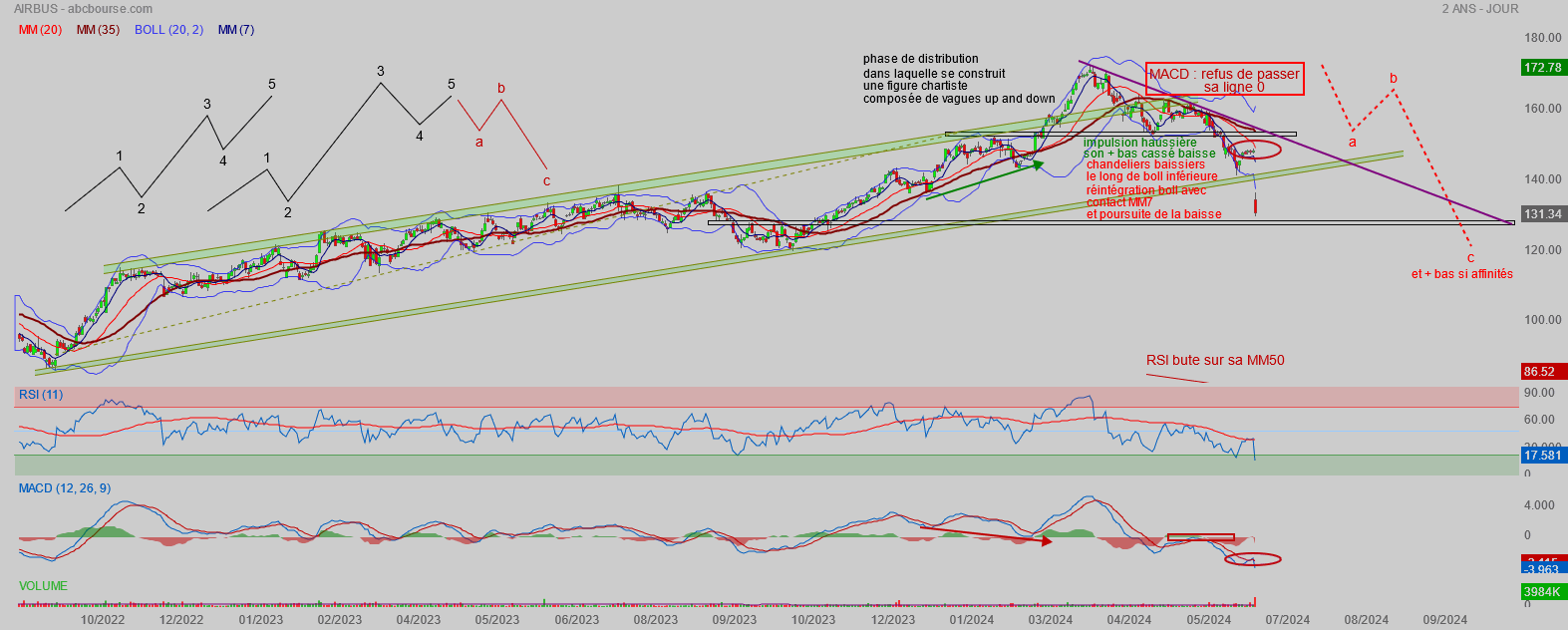Click the 60.00 RSI axis value

pyautogui.click(x=1540, y=420)
